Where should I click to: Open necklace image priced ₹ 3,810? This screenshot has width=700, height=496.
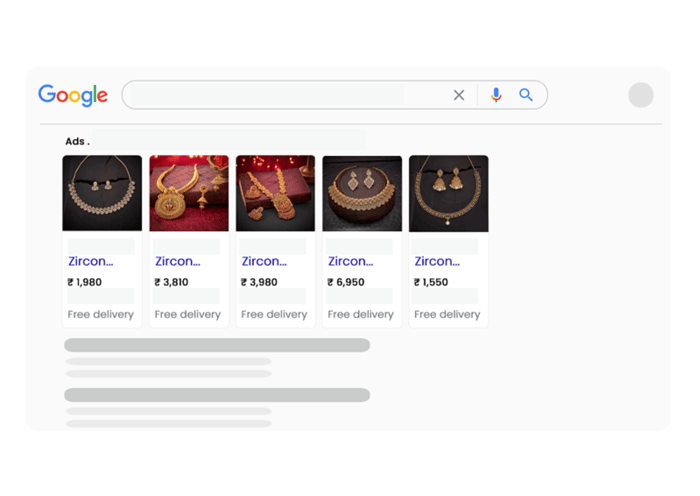pos(189,193)
